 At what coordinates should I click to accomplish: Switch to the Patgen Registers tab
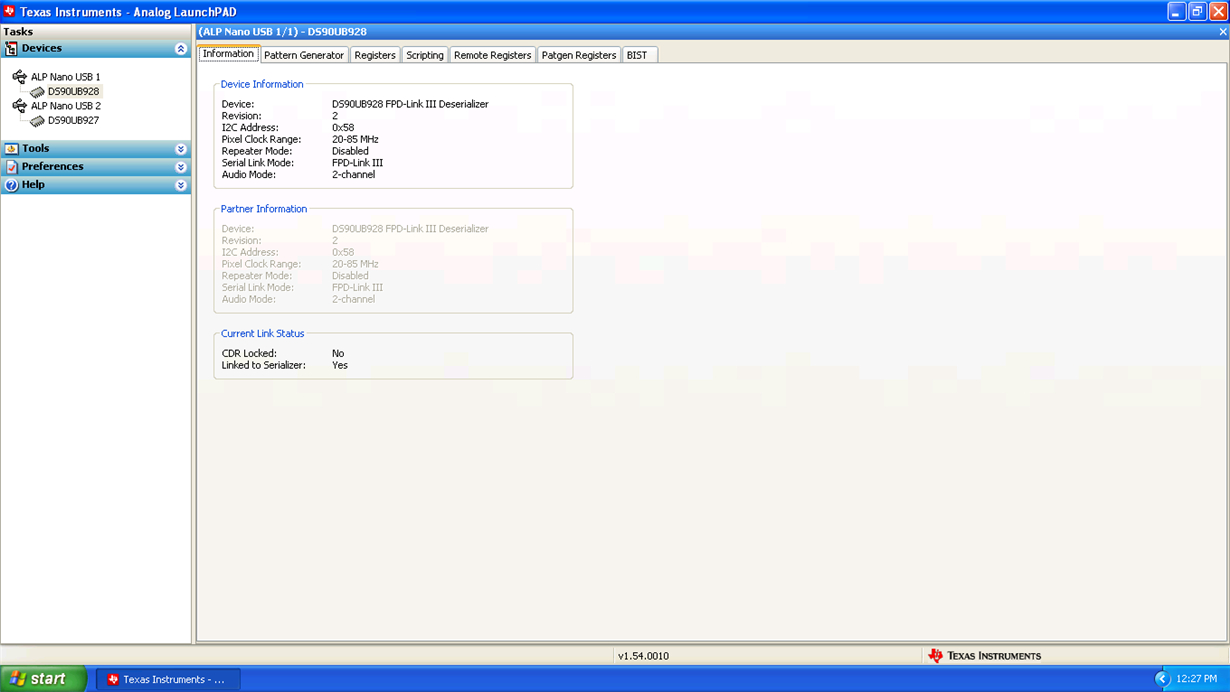579,55
